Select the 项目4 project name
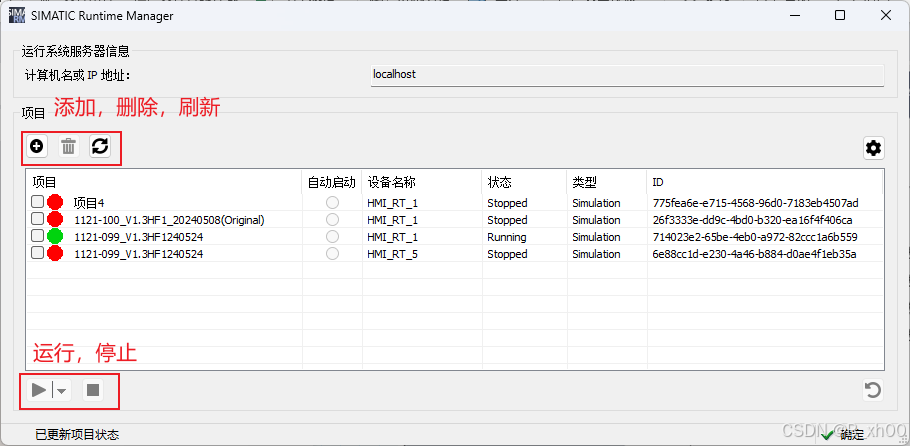The width and height of the screenshot is (910, 446). (88, 203)
